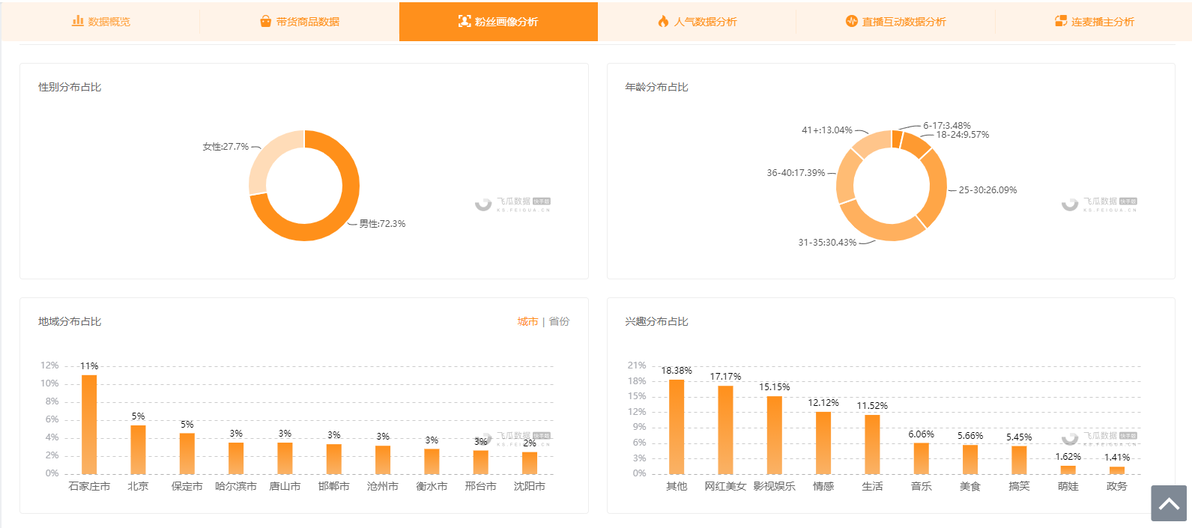The height and width of the screenshot is (528, 1192).
Task: Click the 邯郸市 bar
Action: tap(334, 459)
